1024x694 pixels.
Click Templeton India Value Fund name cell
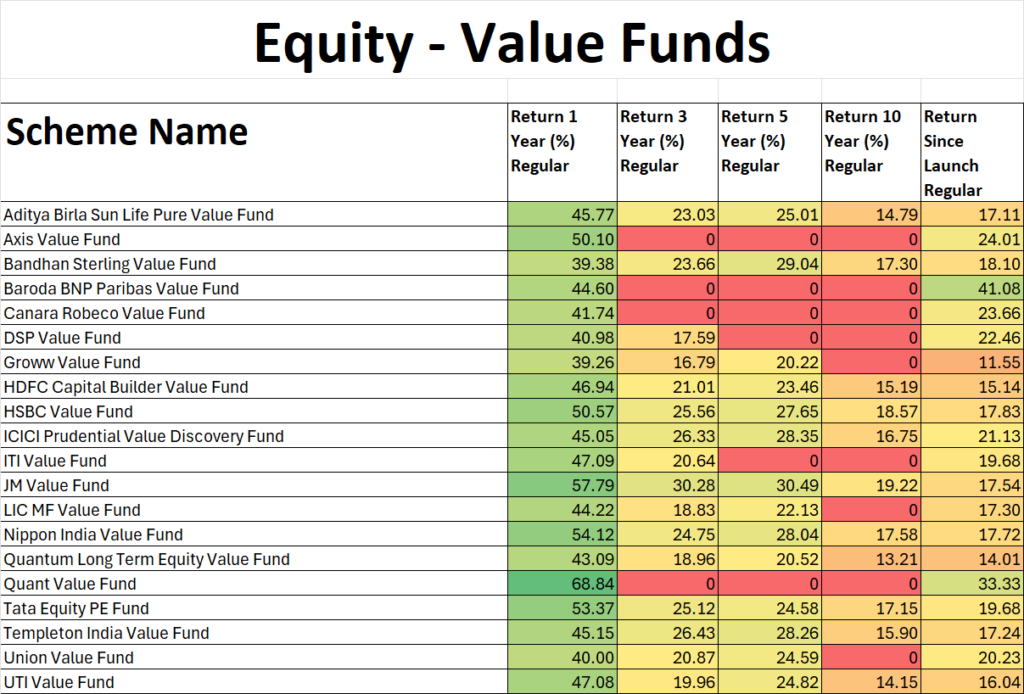[x=254, y=633]
